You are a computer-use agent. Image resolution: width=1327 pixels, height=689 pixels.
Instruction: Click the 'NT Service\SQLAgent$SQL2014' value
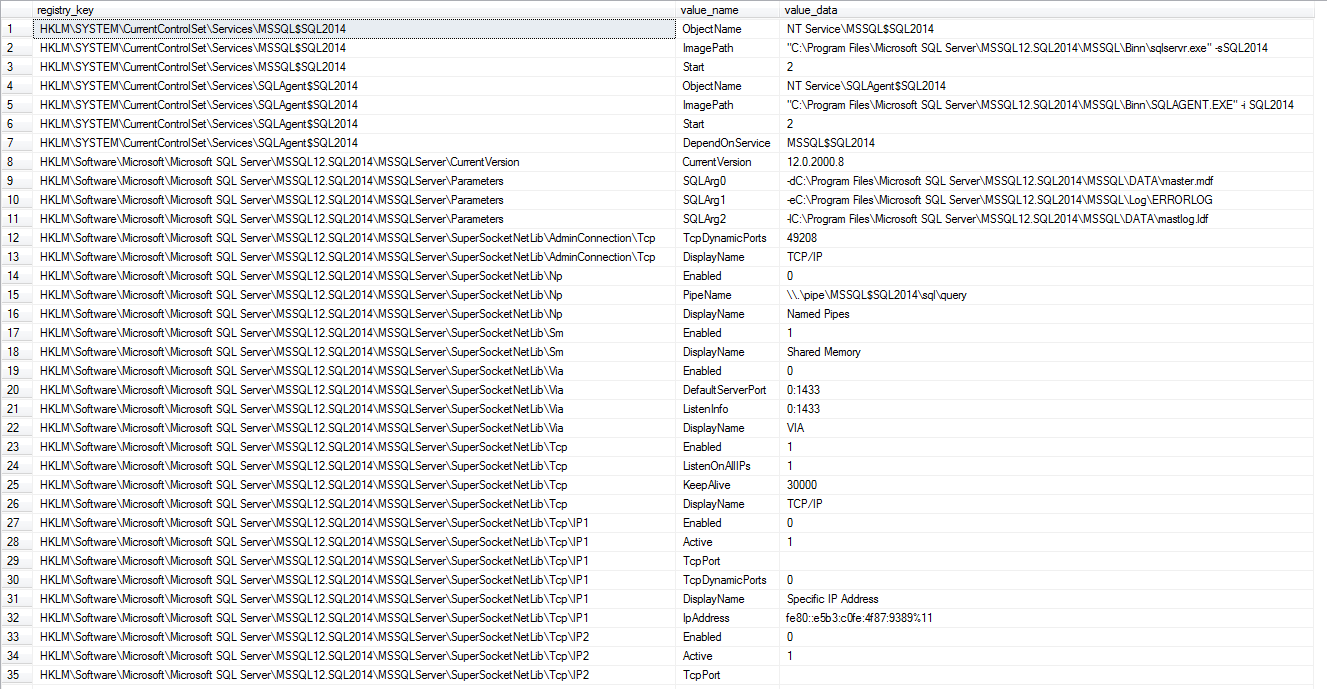pyautogui.click(x=866, y=86)
